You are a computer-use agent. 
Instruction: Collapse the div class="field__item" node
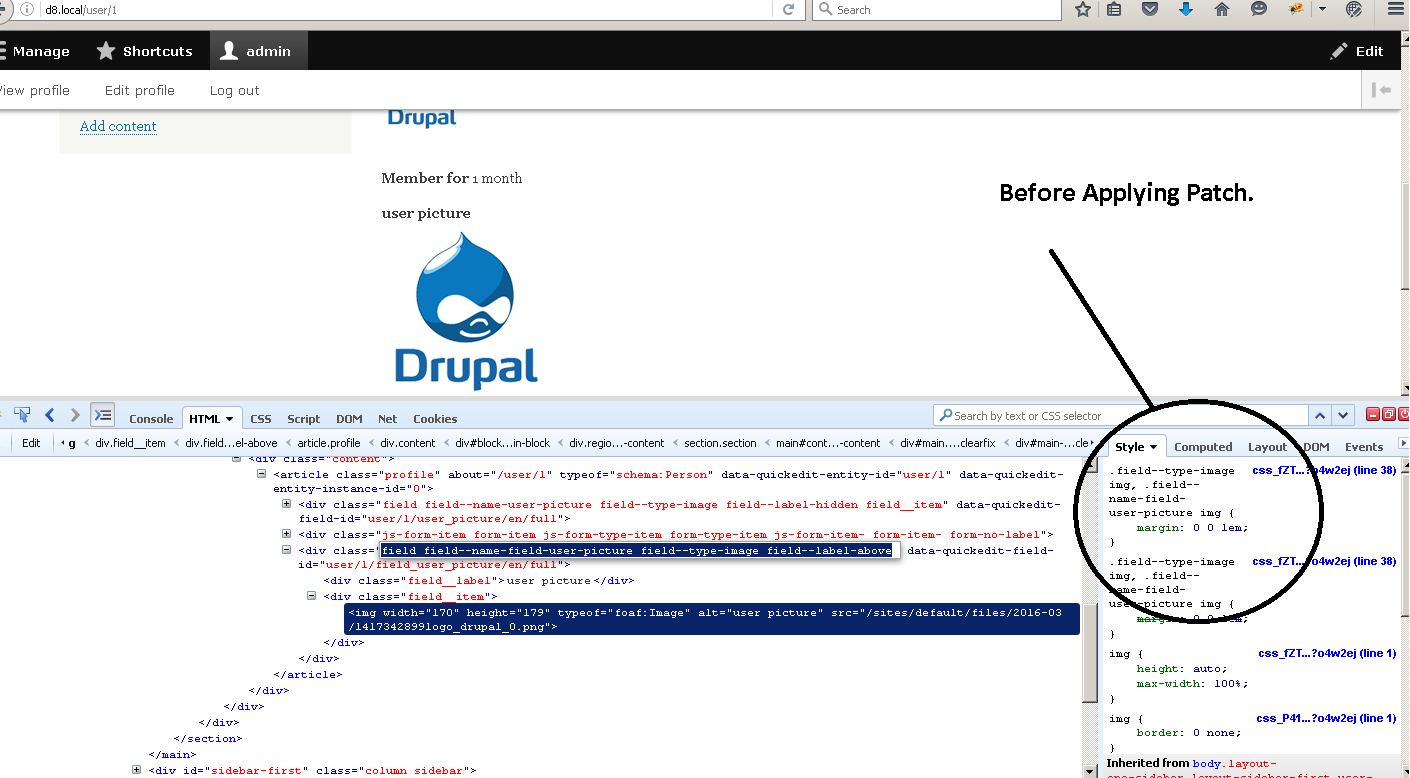point(311,596)
